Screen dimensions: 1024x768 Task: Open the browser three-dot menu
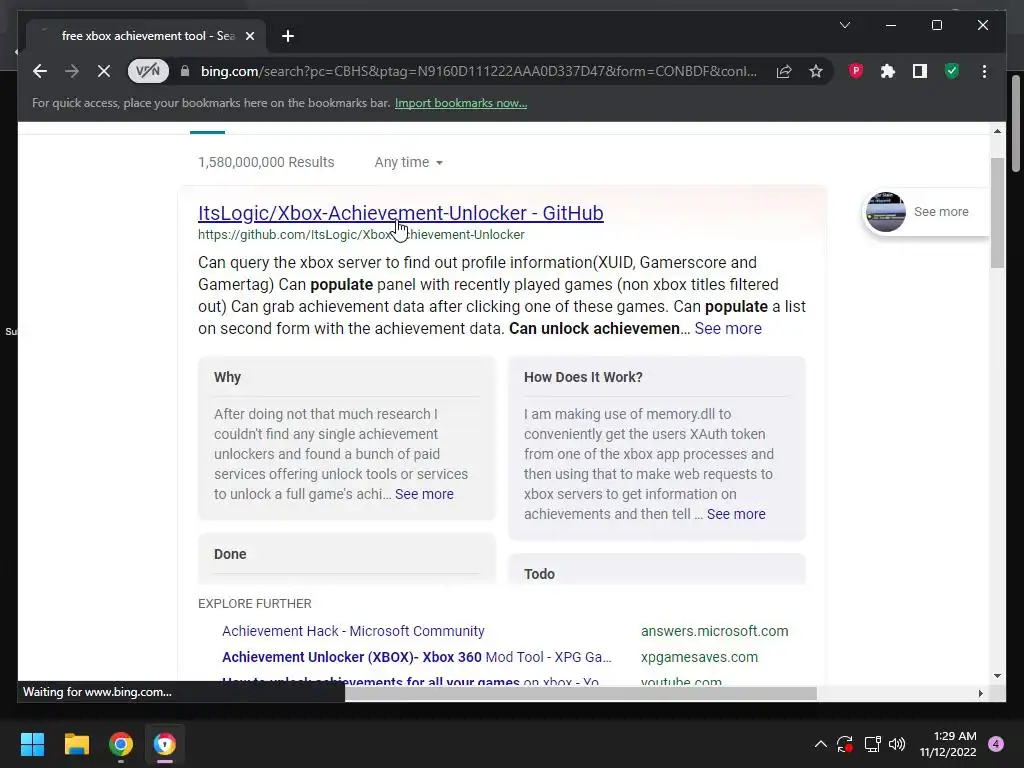click(984, 71)
